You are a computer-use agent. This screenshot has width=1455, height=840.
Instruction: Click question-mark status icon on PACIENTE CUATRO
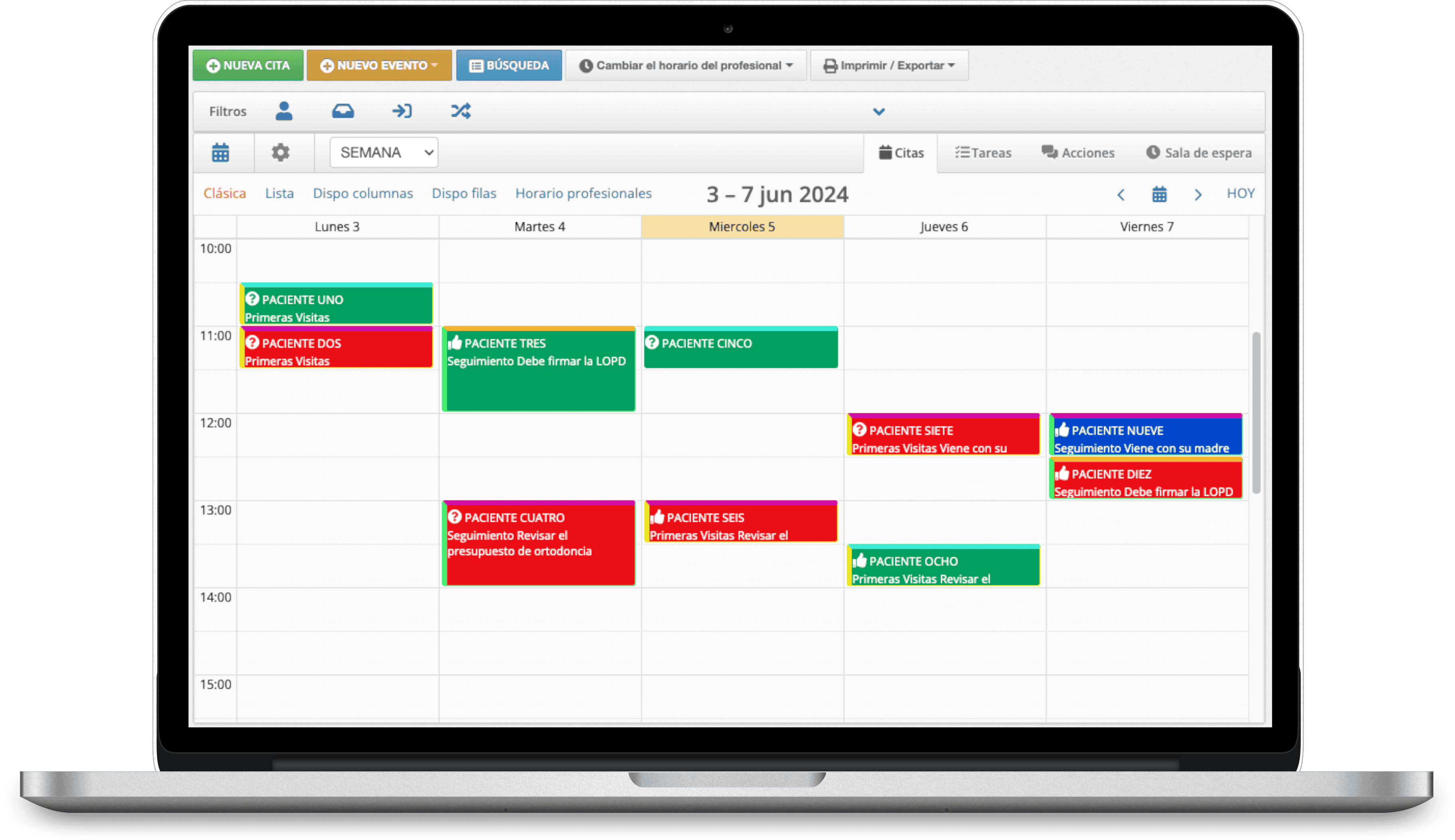coord(455,517)
